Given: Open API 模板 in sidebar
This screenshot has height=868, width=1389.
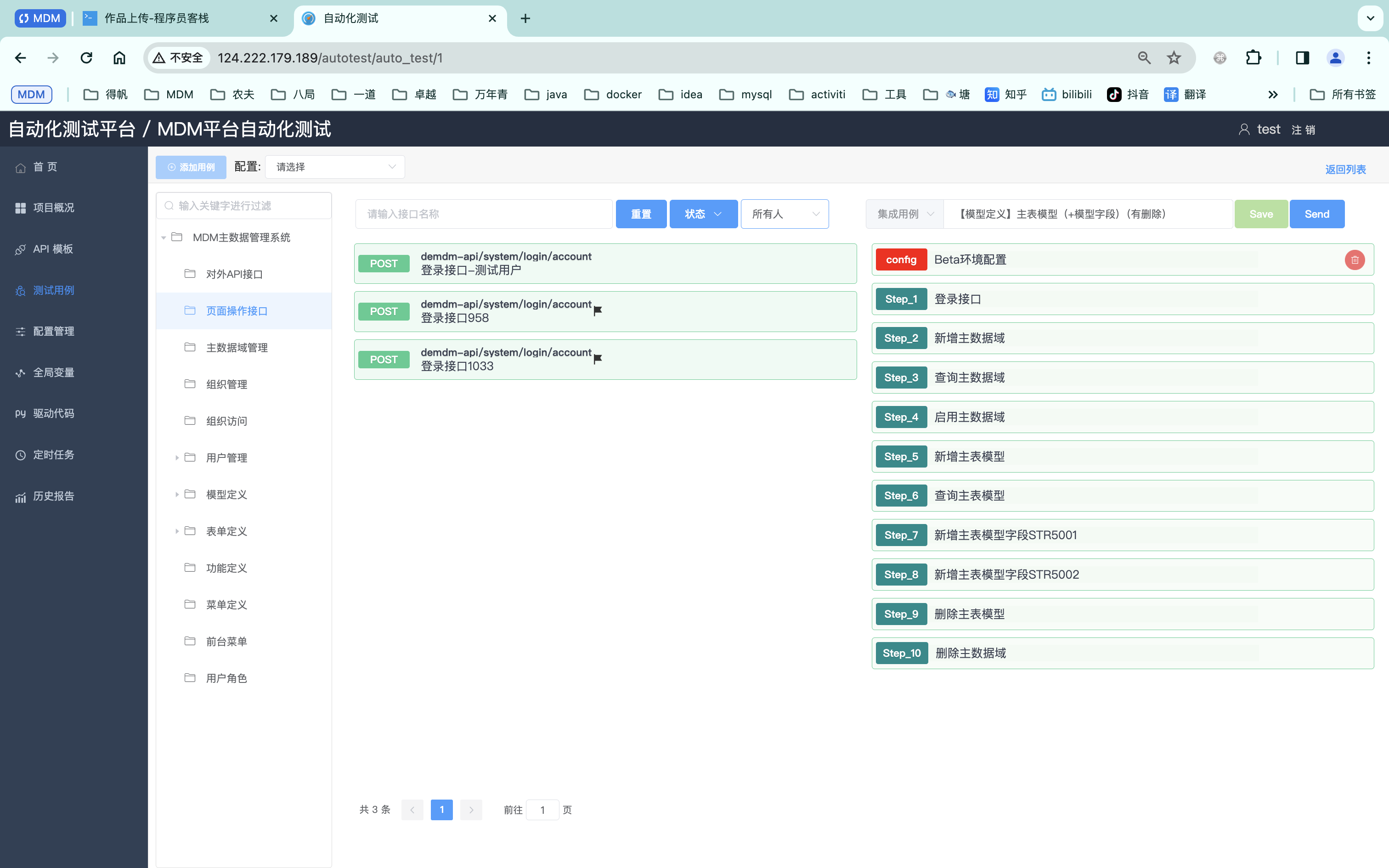Looking at the screenshot, I should pyautogui.click(x=73, y=249).
